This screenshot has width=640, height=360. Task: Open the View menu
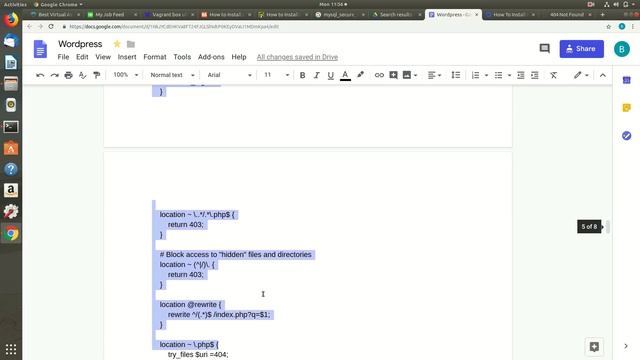tap(103, 57)
